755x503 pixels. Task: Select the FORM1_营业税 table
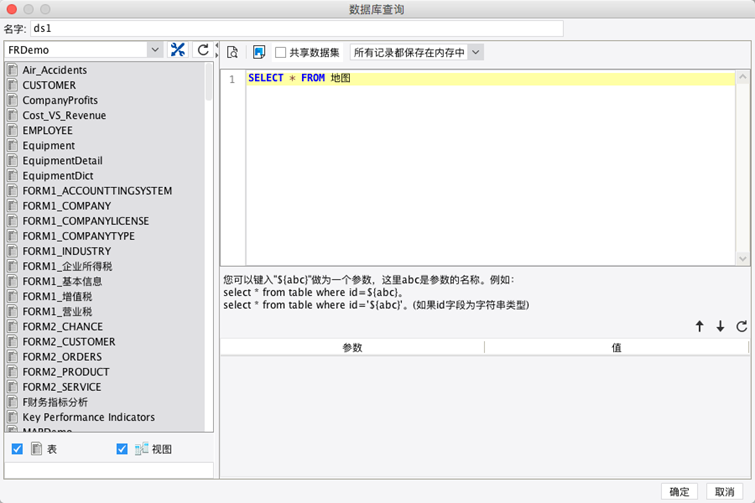57,311
